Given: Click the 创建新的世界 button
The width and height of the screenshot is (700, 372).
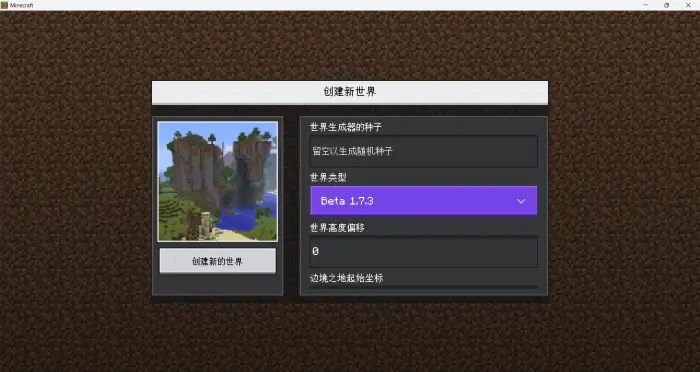Looking at the screenshot, I should [x=217, y=261].
